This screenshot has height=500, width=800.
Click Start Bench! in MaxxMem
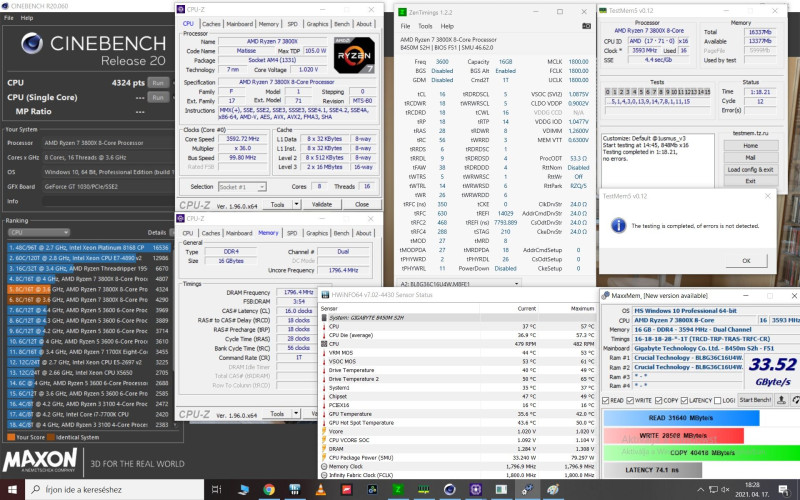pyautogui.click(x=755, y=400)
